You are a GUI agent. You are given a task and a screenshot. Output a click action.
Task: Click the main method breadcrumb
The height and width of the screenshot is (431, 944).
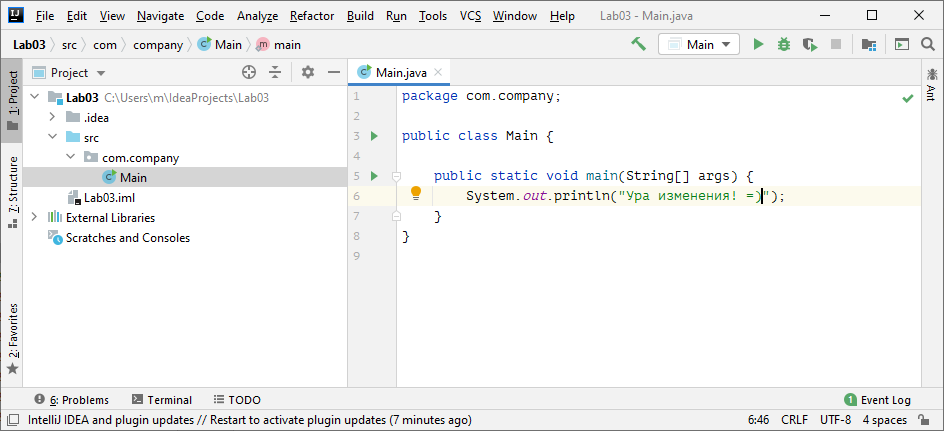(x=279, y=45)
